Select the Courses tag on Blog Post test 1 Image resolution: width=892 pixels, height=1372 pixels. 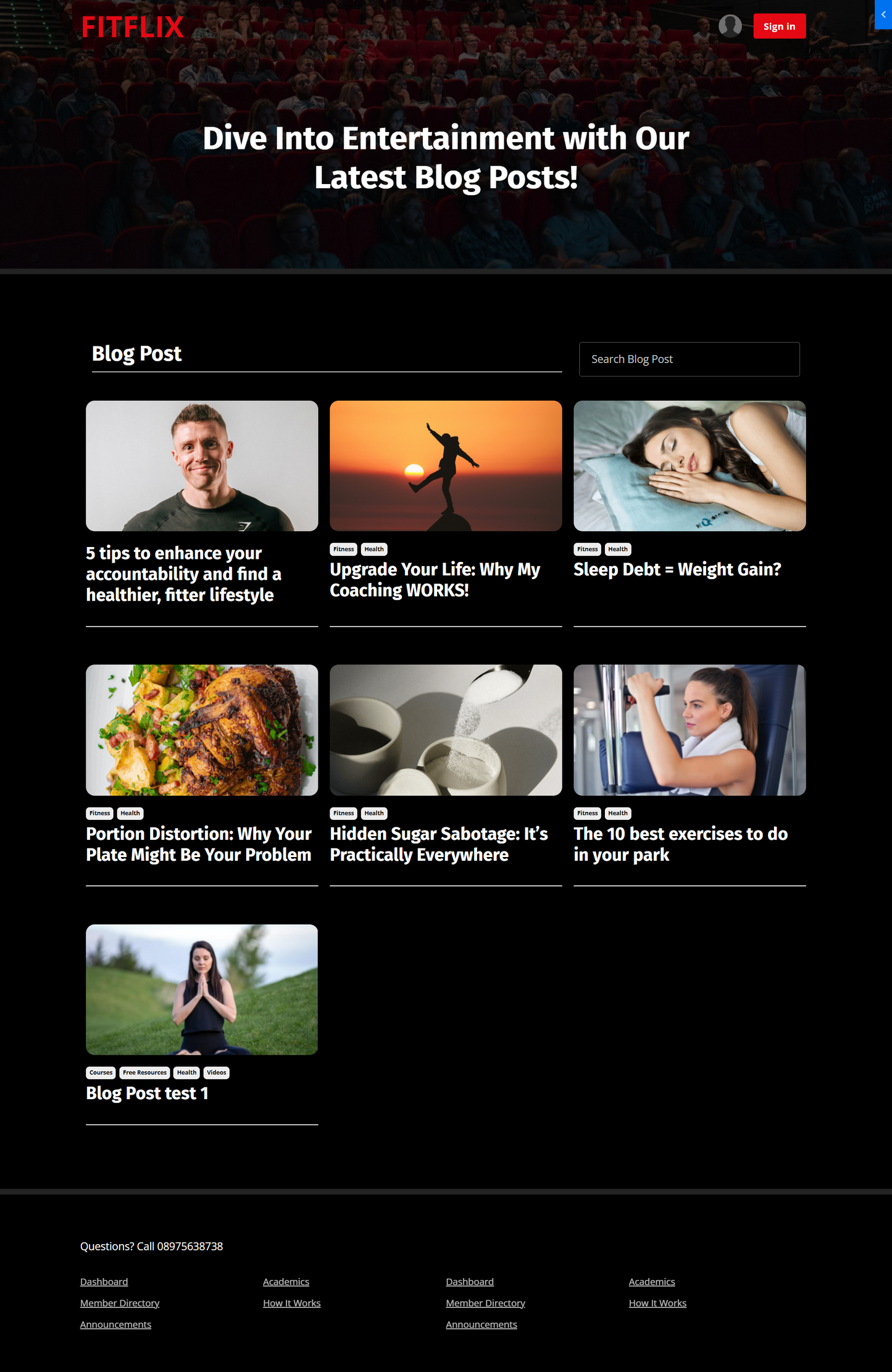coord(101,1073)
